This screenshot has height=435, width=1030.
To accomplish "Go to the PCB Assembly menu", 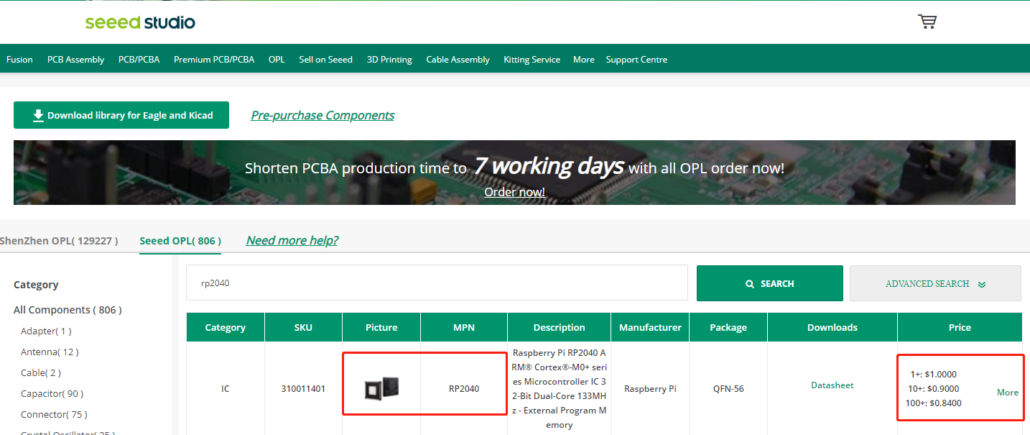I will coord(76,60).
